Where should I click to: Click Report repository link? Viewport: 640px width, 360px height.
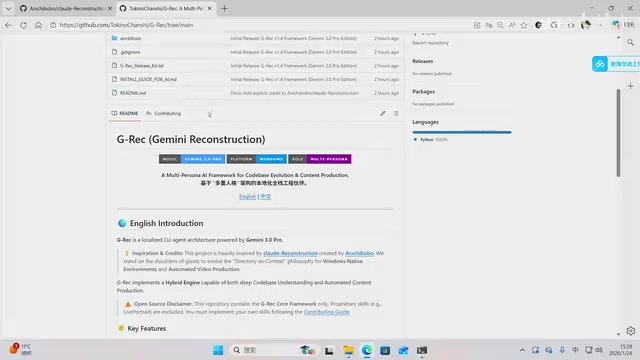tap(430, 43)
